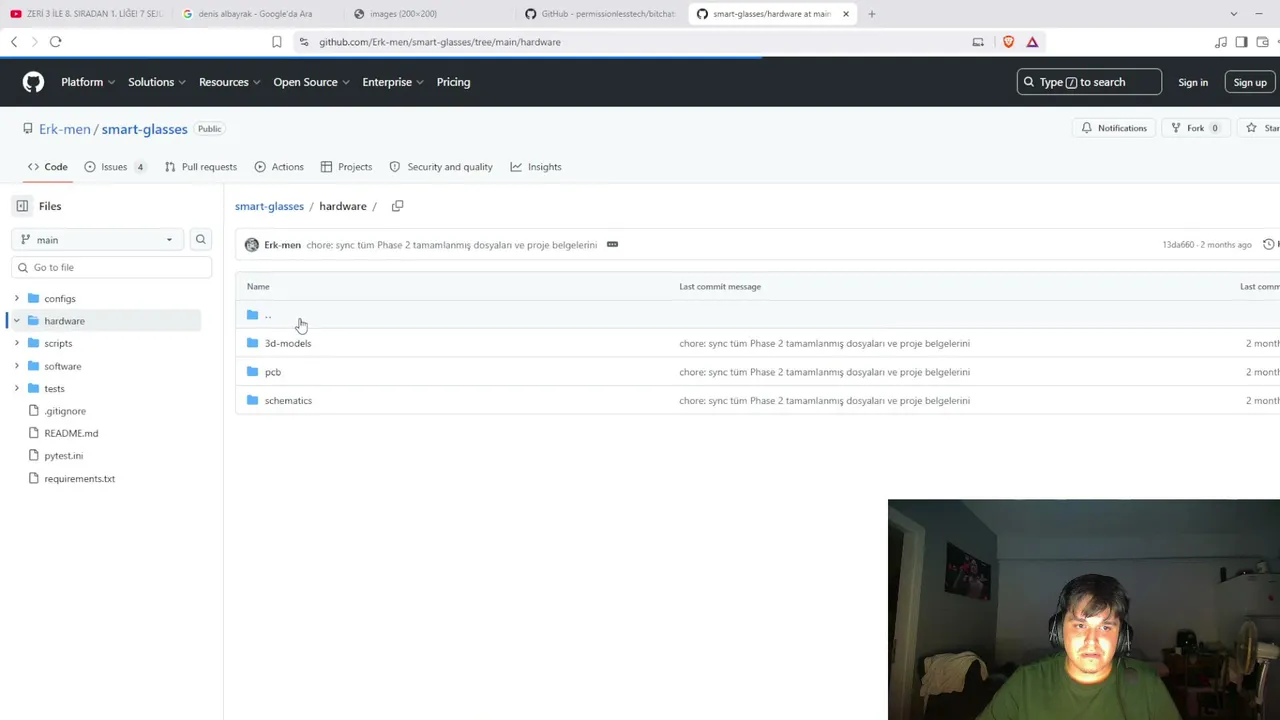Image resolution: width=1280 pixels, height=720 pixels.
Task: Open commit hash 13da660
Action: point(1178,245)
